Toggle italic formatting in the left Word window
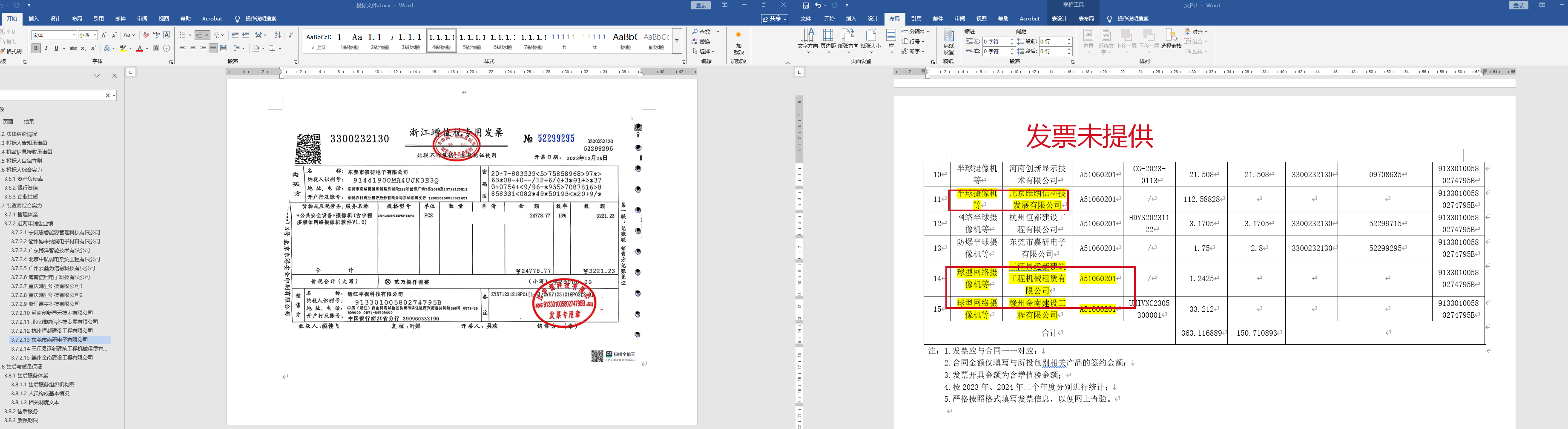Viewport: 1568px width, 429px height. click(46, 48)
